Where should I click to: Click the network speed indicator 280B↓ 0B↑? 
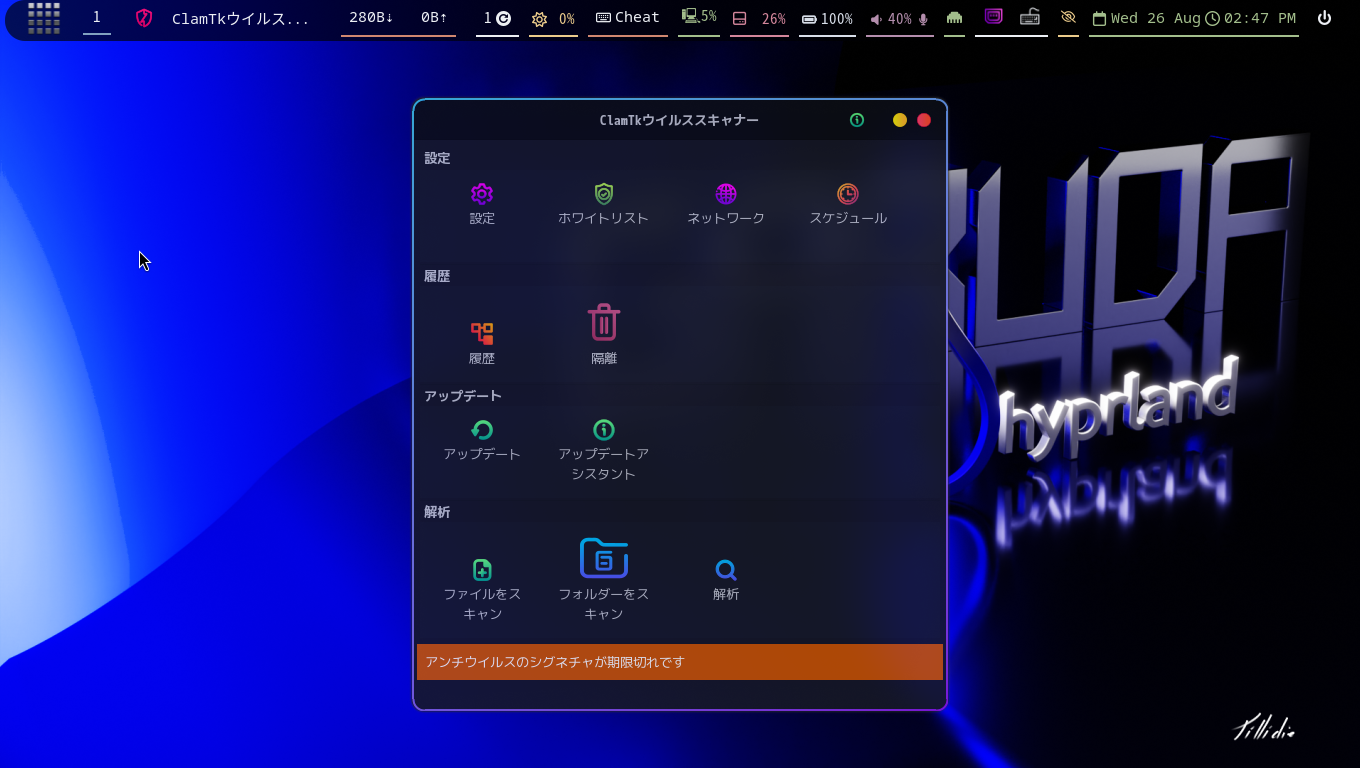(x=398, y=18)
